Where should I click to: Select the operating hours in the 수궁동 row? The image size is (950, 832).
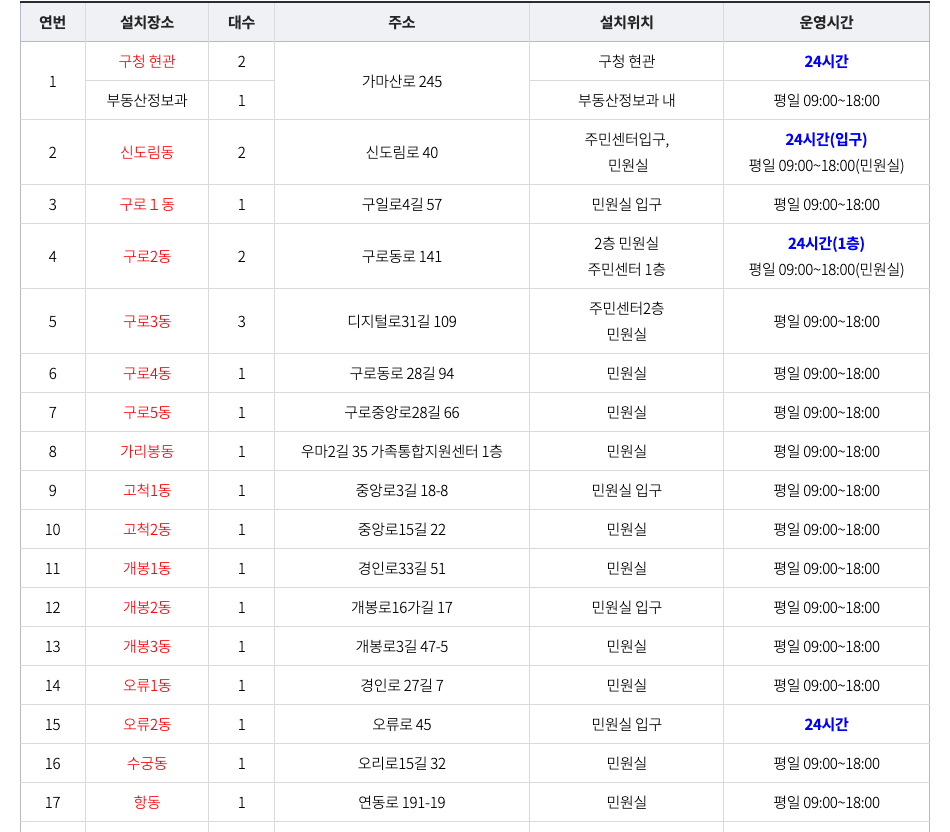click(x=826, y=763)
